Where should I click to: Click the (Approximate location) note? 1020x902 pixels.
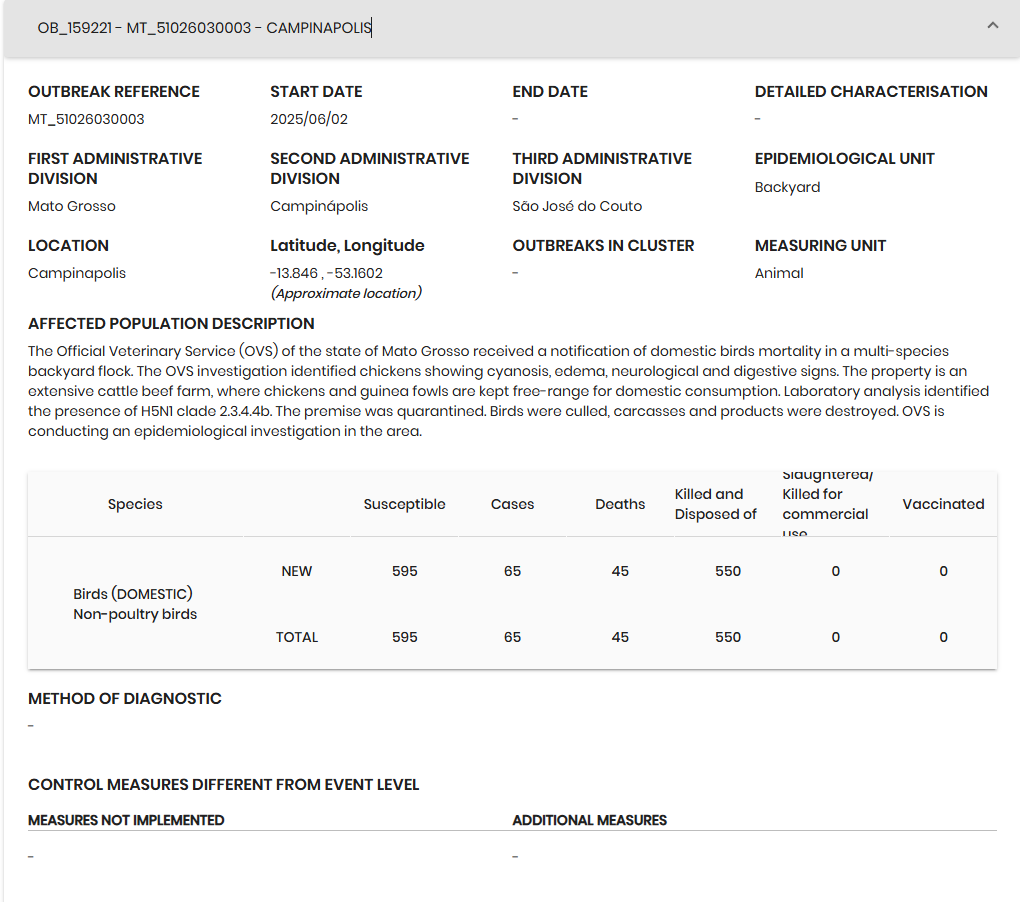(346, 293)
